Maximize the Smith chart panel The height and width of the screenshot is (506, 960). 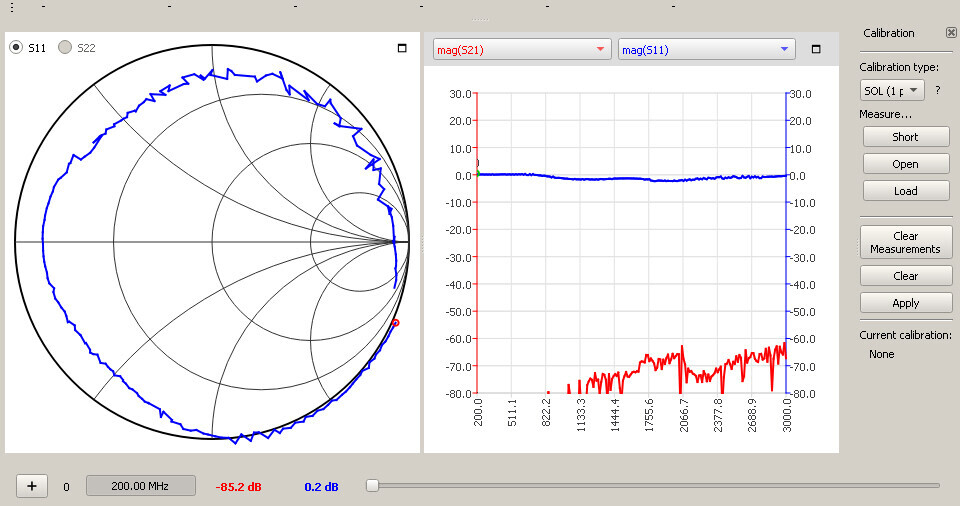coord(402,48)
